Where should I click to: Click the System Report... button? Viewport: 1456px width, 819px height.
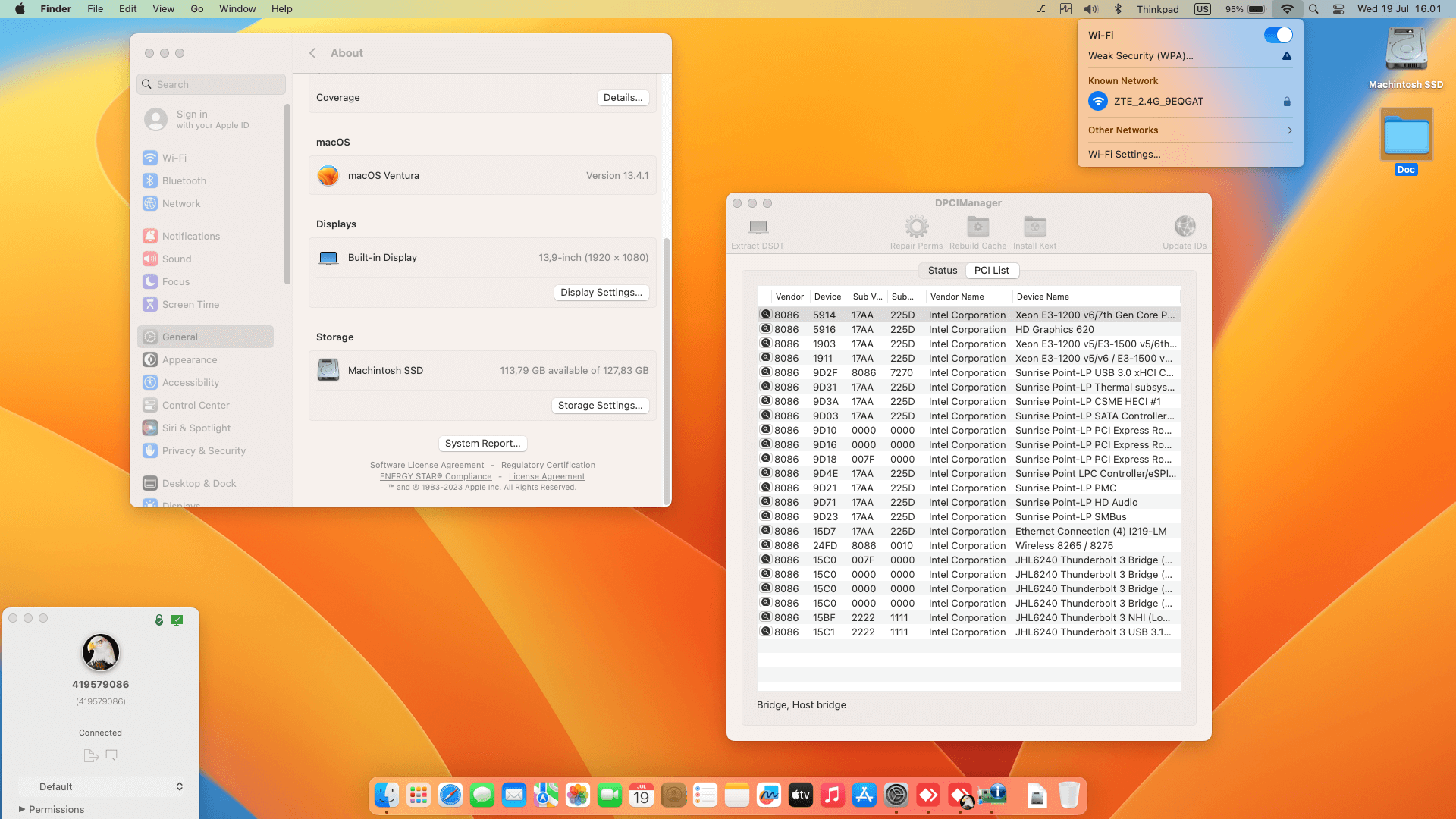tap(482, 444)
